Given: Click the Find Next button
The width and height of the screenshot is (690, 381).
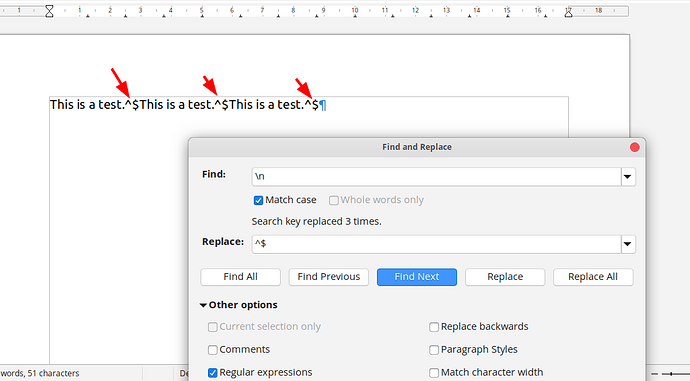Looking at the screenshot, I should tap(417, 277).
